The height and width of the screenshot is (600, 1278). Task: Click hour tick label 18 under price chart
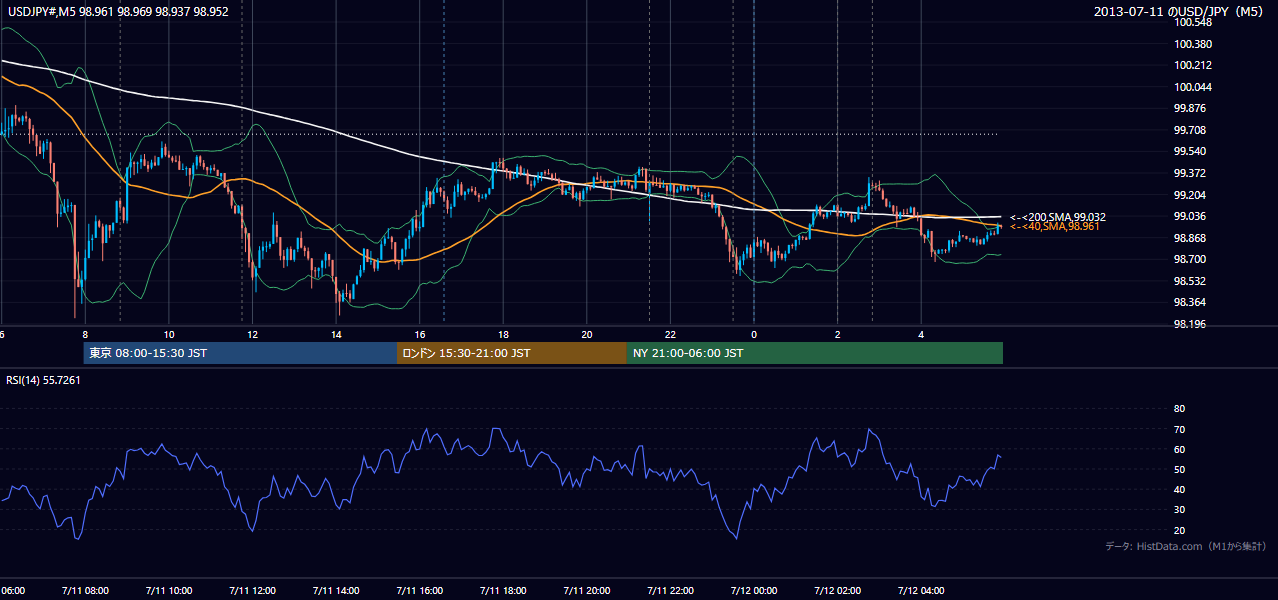tap(503, 335)
